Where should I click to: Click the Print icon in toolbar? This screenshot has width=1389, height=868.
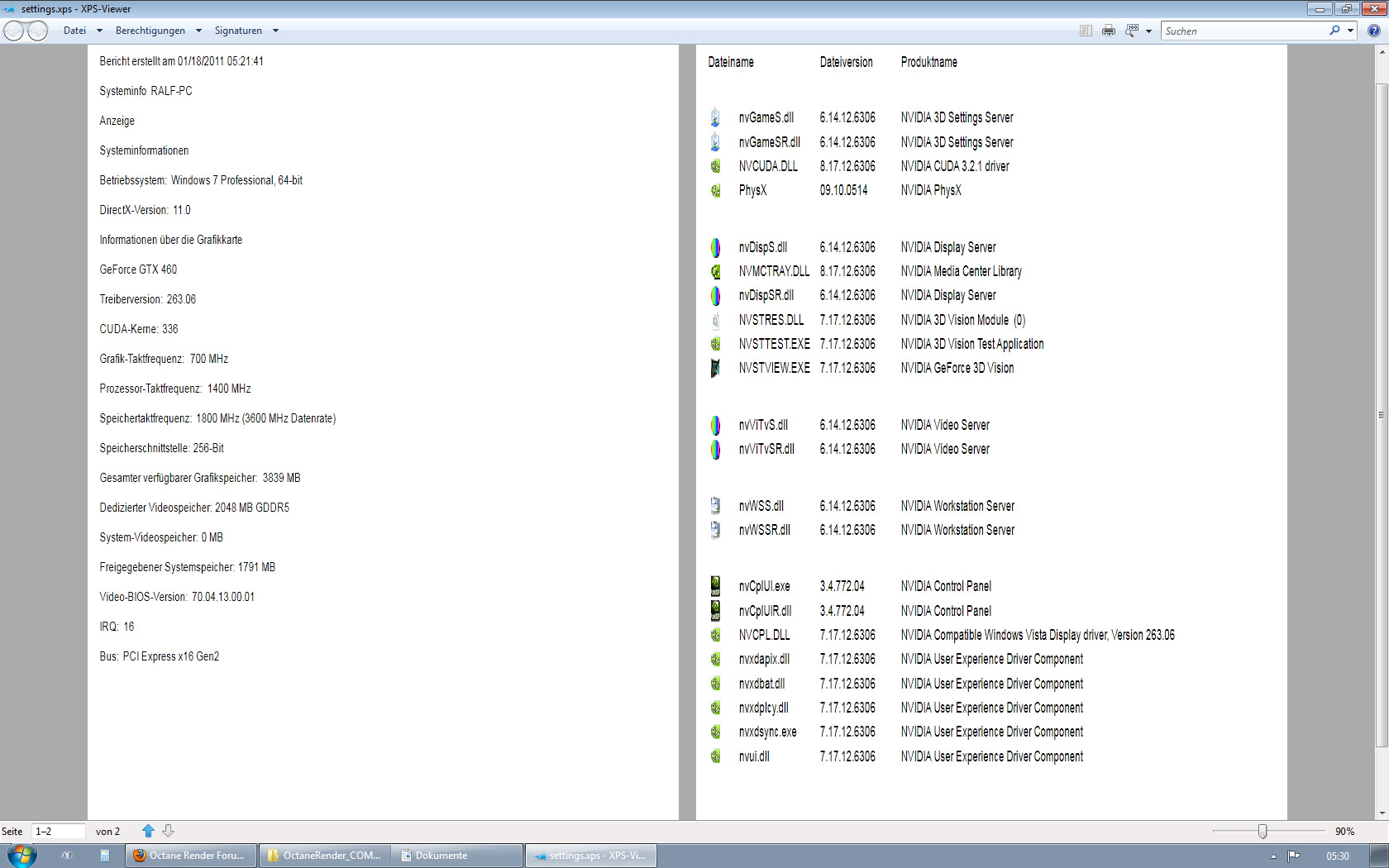point(1109,31)
